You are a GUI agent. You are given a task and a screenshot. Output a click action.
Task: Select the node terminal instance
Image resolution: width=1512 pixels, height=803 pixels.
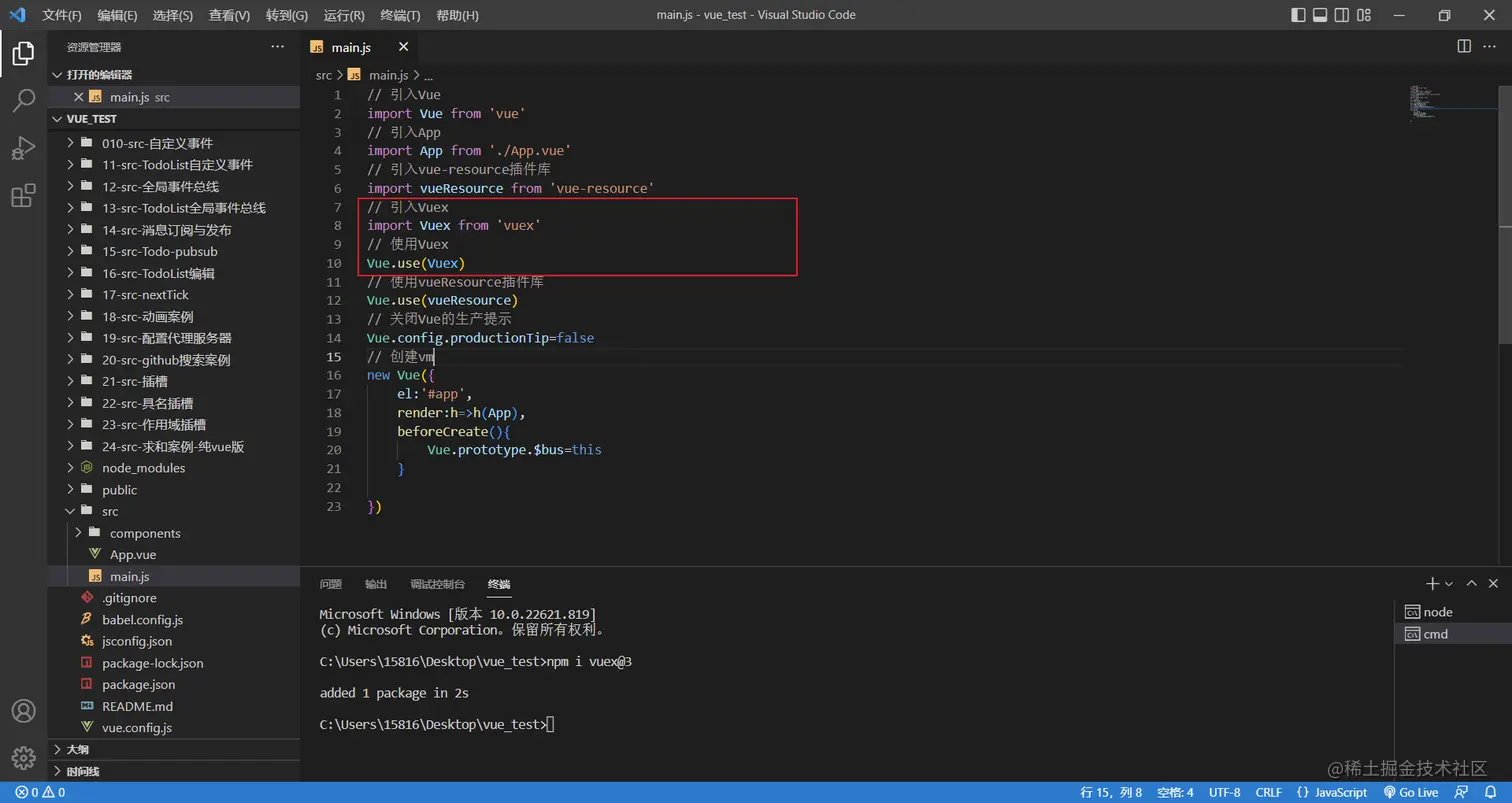[1453, 612]
